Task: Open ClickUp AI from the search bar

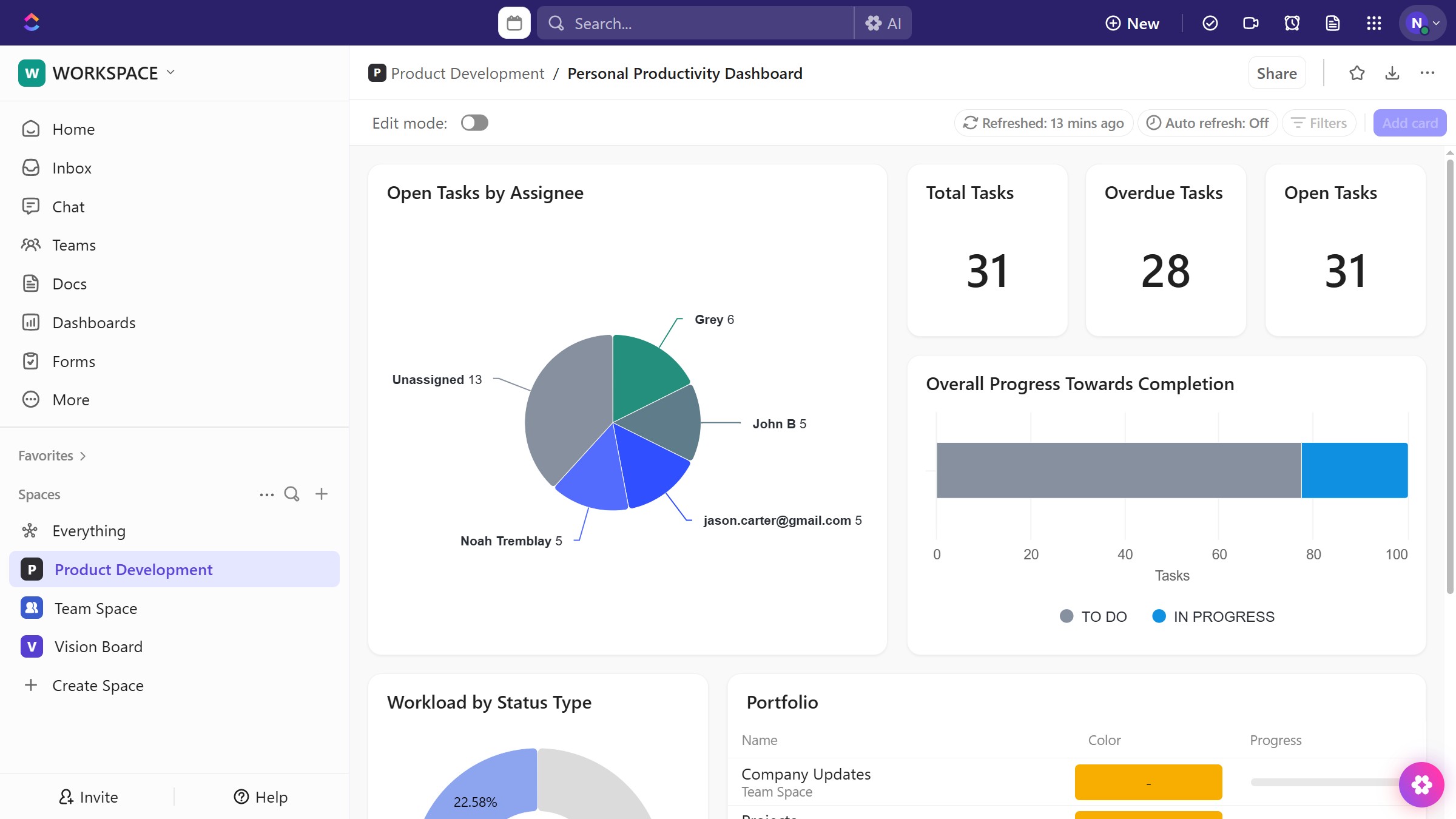Action: coord(883,22)
